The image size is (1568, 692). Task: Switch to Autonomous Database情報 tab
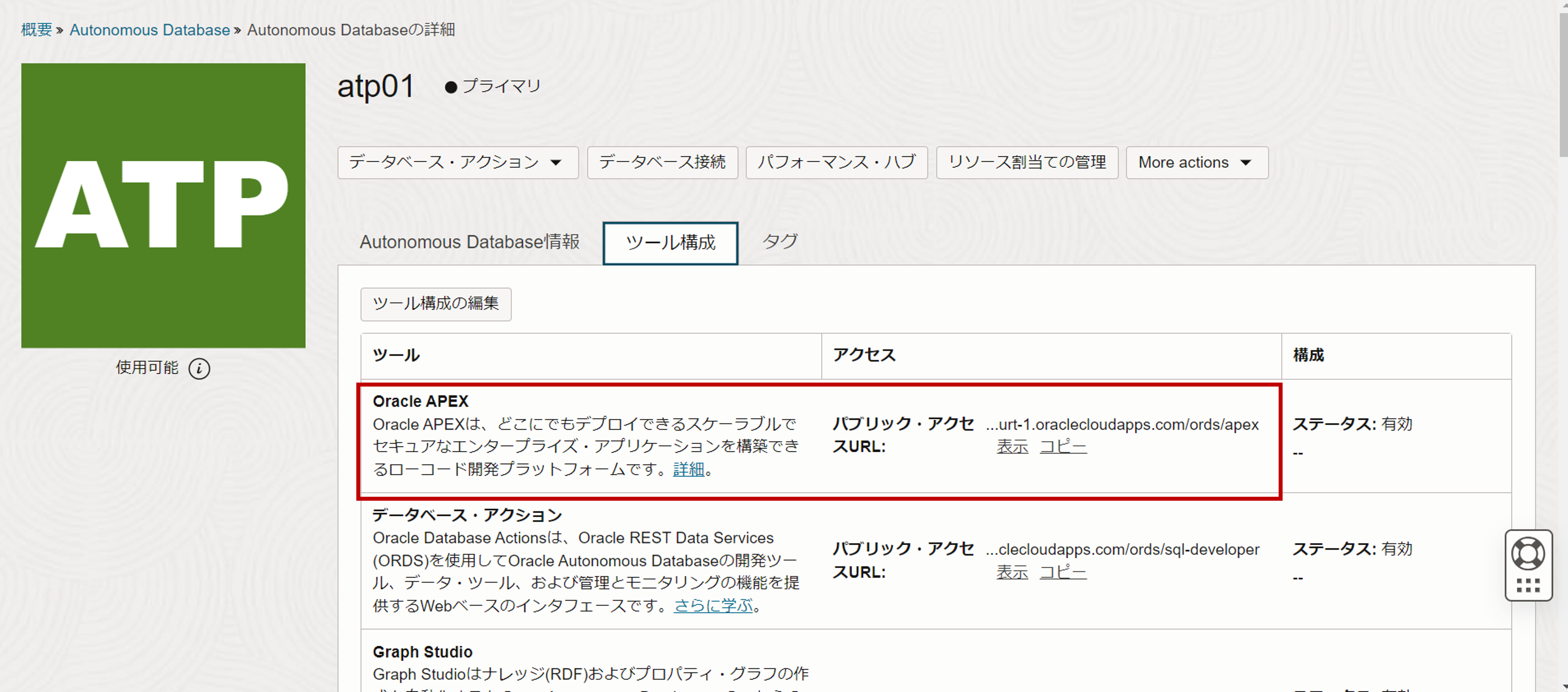[470, 242]
